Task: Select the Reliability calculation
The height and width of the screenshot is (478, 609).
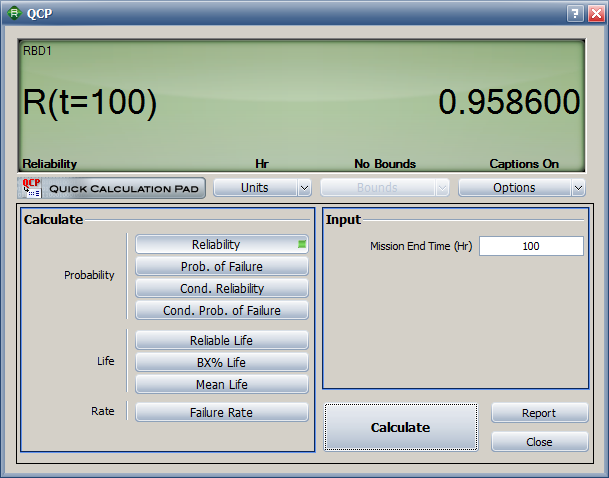Action: pyautogui.click(x=221, y=244)
